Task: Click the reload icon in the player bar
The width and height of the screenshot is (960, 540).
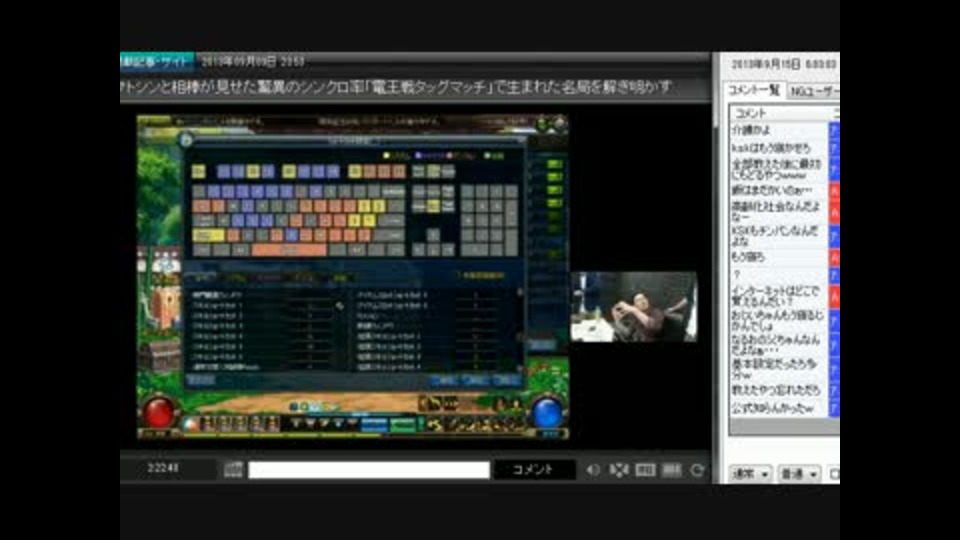Action: tap(697, 470)
